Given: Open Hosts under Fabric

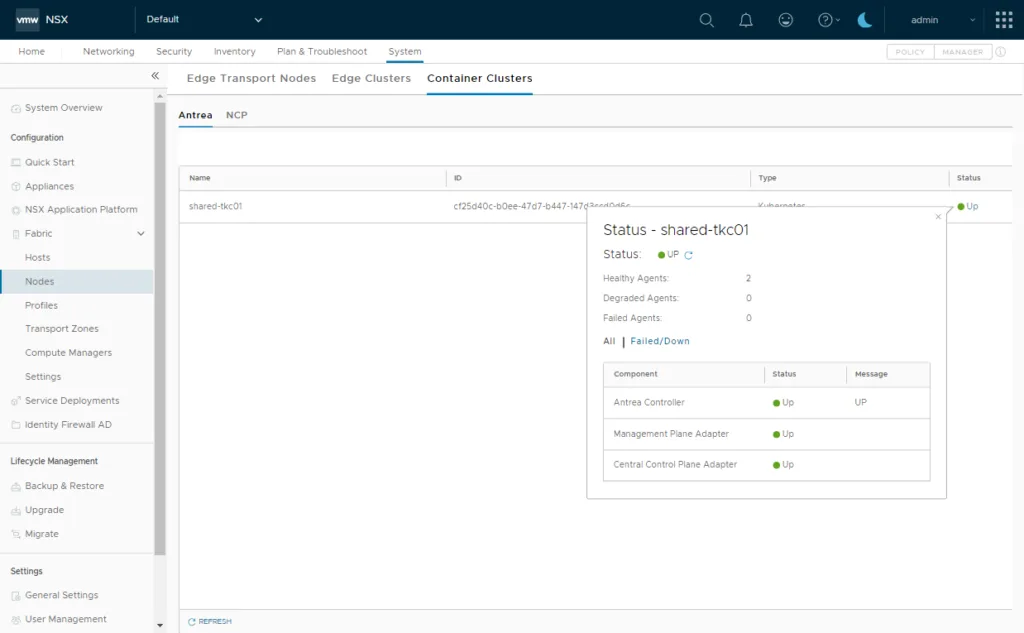Looking at the screenshot, I should pos(37,257).
